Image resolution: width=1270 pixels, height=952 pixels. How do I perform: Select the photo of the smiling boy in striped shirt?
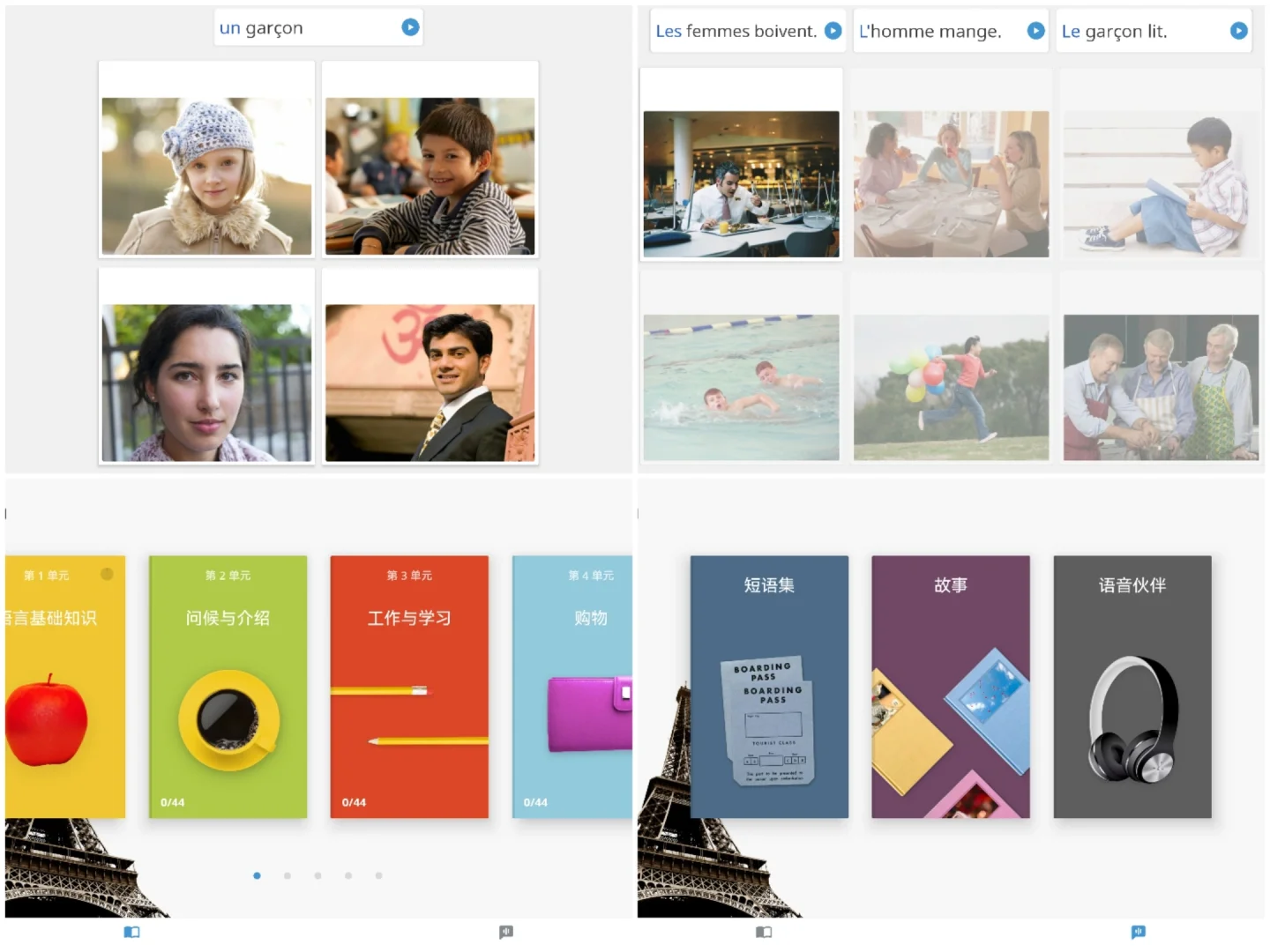[x=430, y=176]
